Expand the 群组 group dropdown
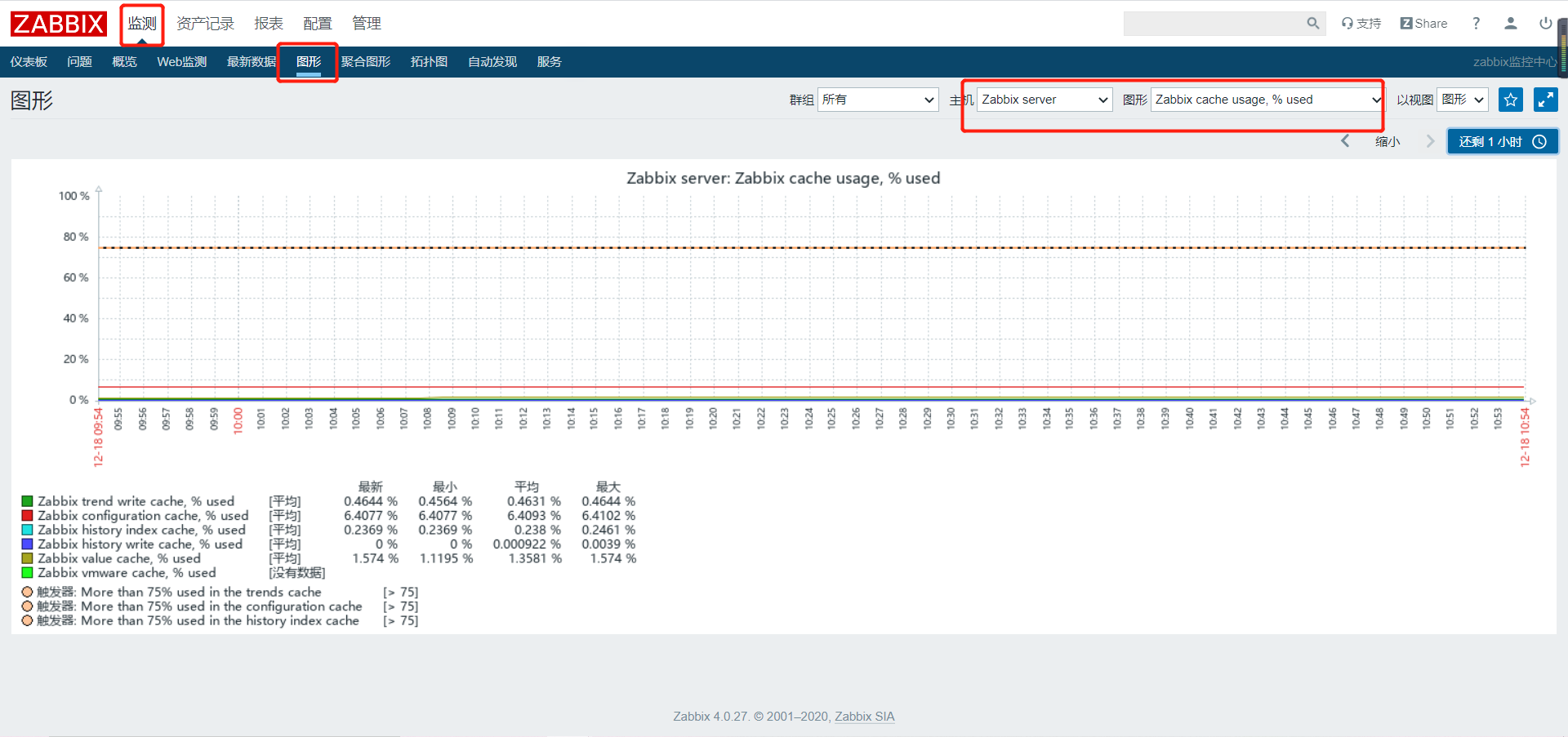The image size is (1568, 737). [878, 100]
